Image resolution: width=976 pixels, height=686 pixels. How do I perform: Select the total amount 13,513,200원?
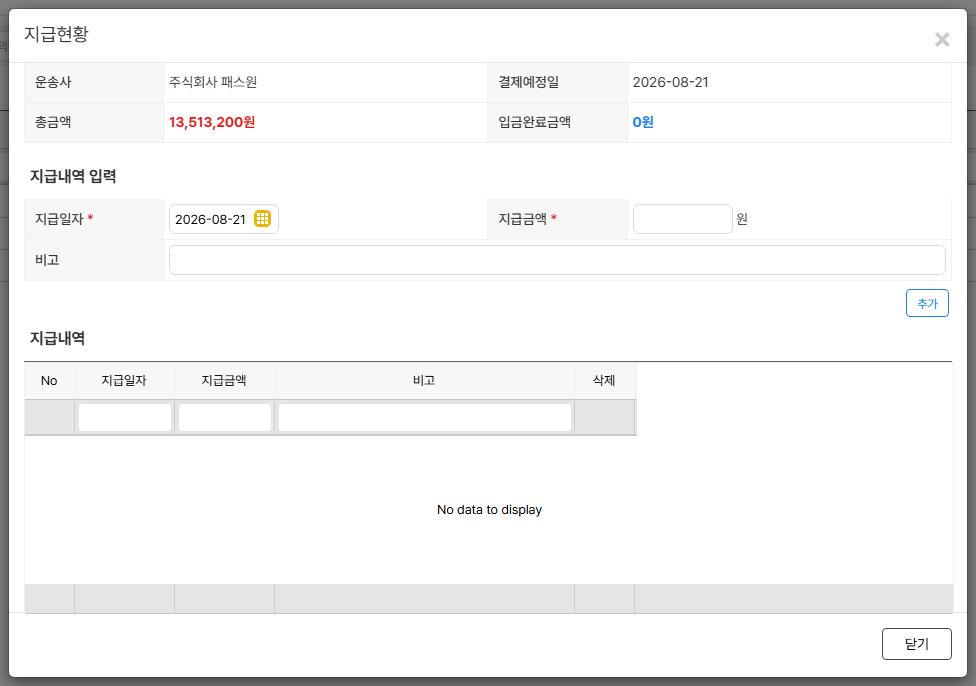pyautogui.click(x=212, y=122)
